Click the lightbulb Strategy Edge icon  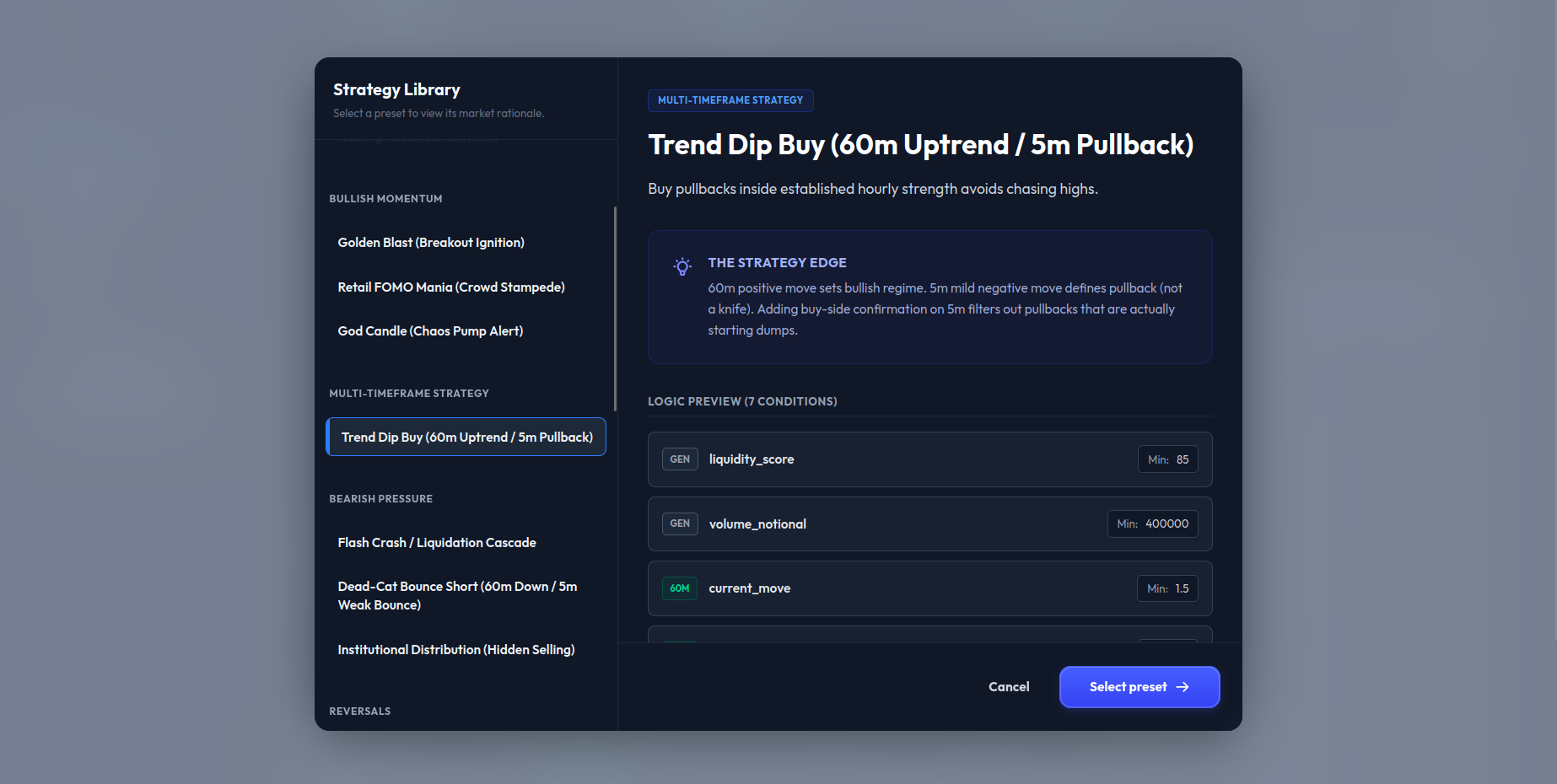pyautogui.click(x=682, y=266)
